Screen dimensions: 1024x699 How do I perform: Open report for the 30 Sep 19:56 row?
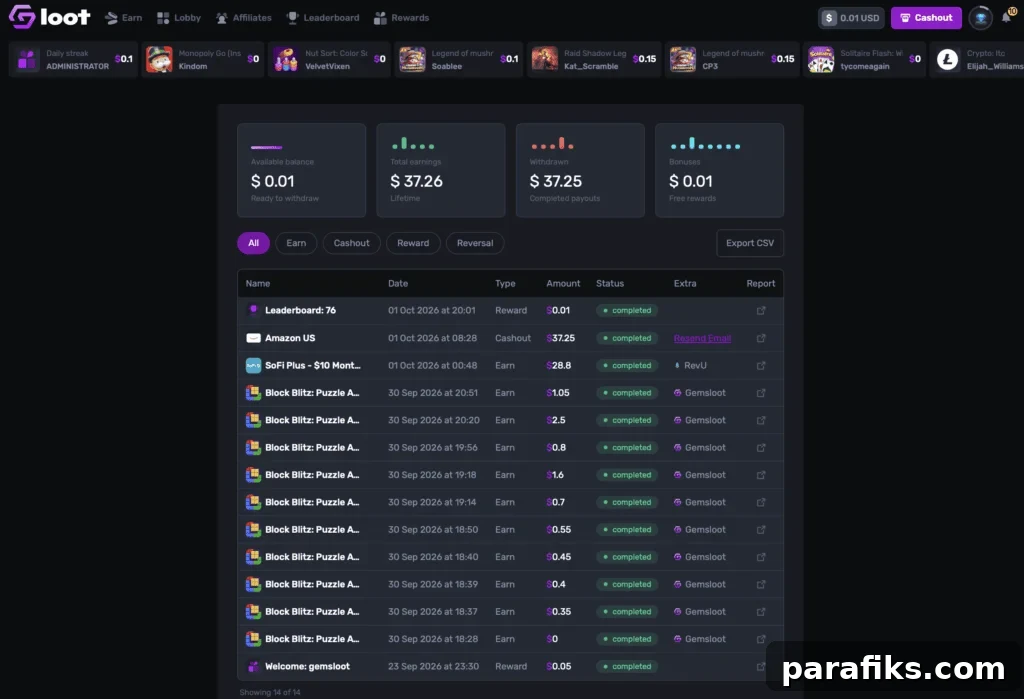[761, 448]
